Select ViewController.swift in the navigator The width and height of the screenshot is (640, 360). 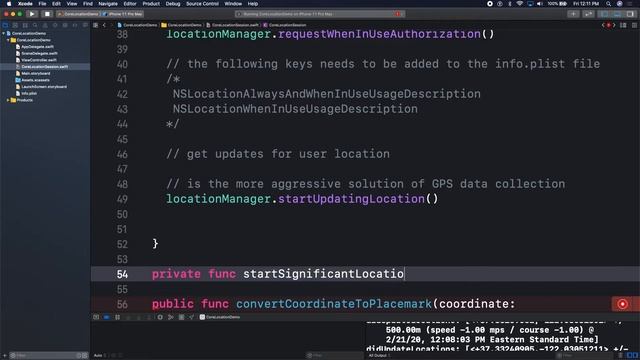[x=39, y=60]
